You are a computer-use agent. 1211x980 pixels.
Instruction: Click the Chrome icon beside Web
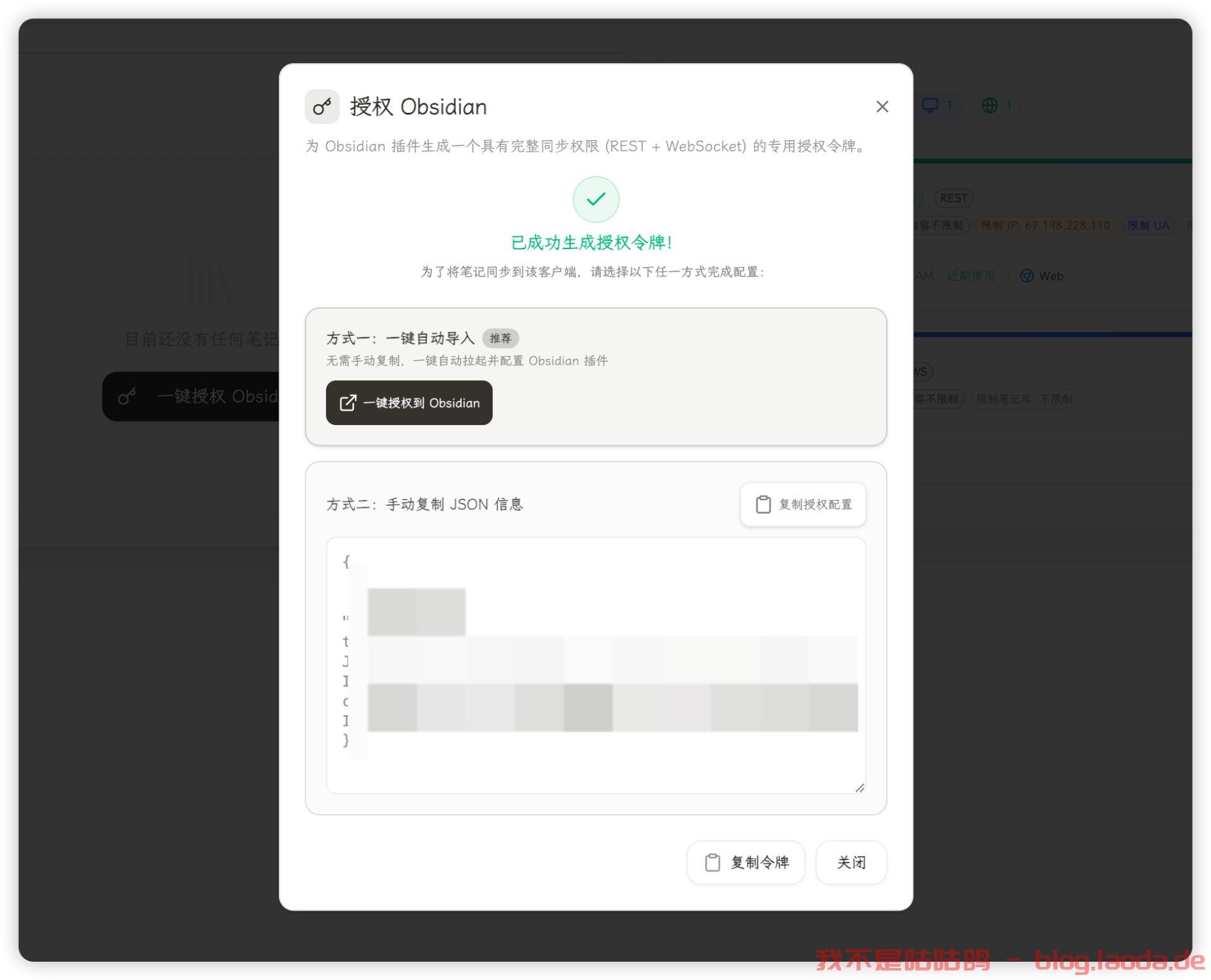[x=1026, y=276]
